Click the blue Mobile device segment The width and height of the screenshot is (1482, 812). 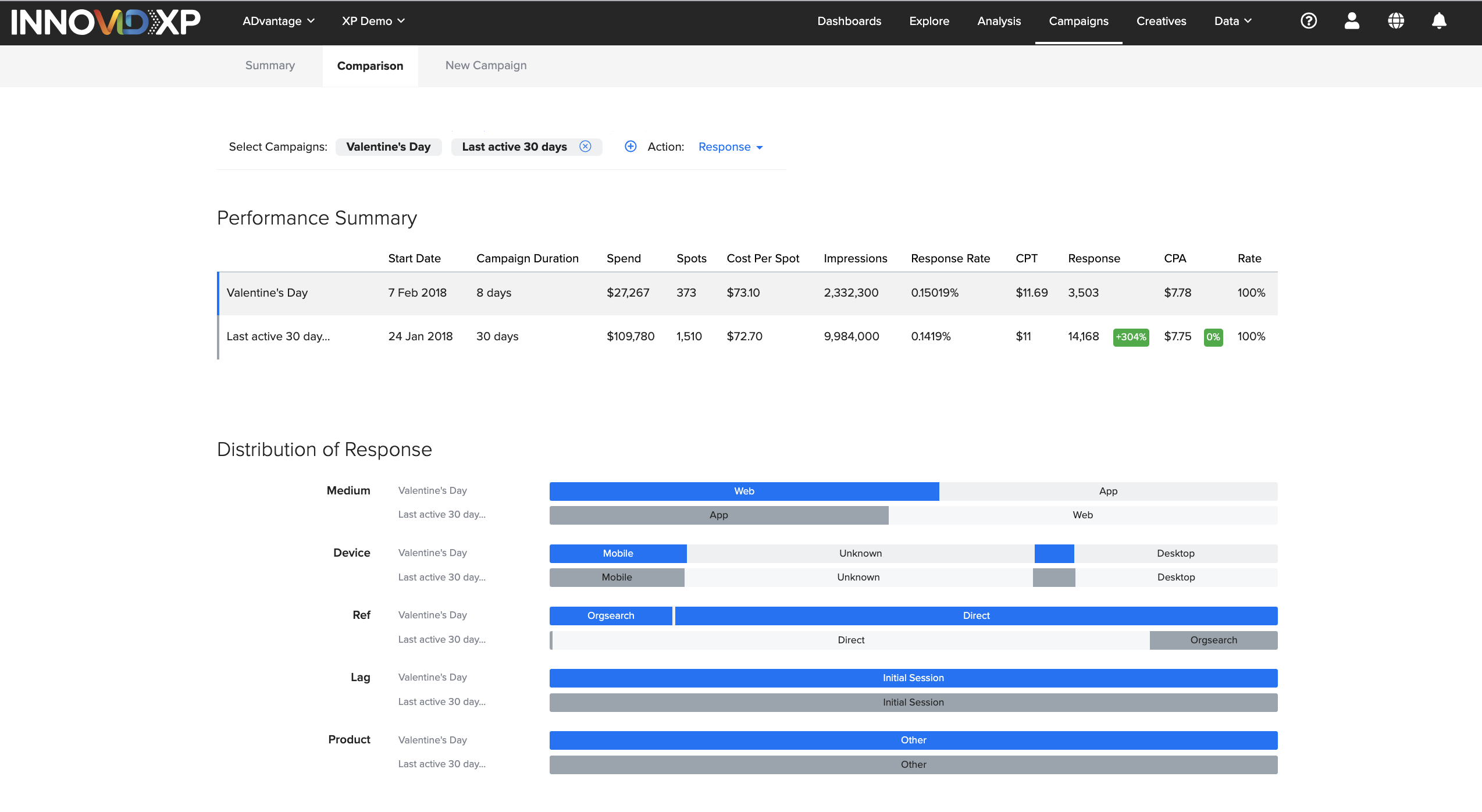coord(618,553)
